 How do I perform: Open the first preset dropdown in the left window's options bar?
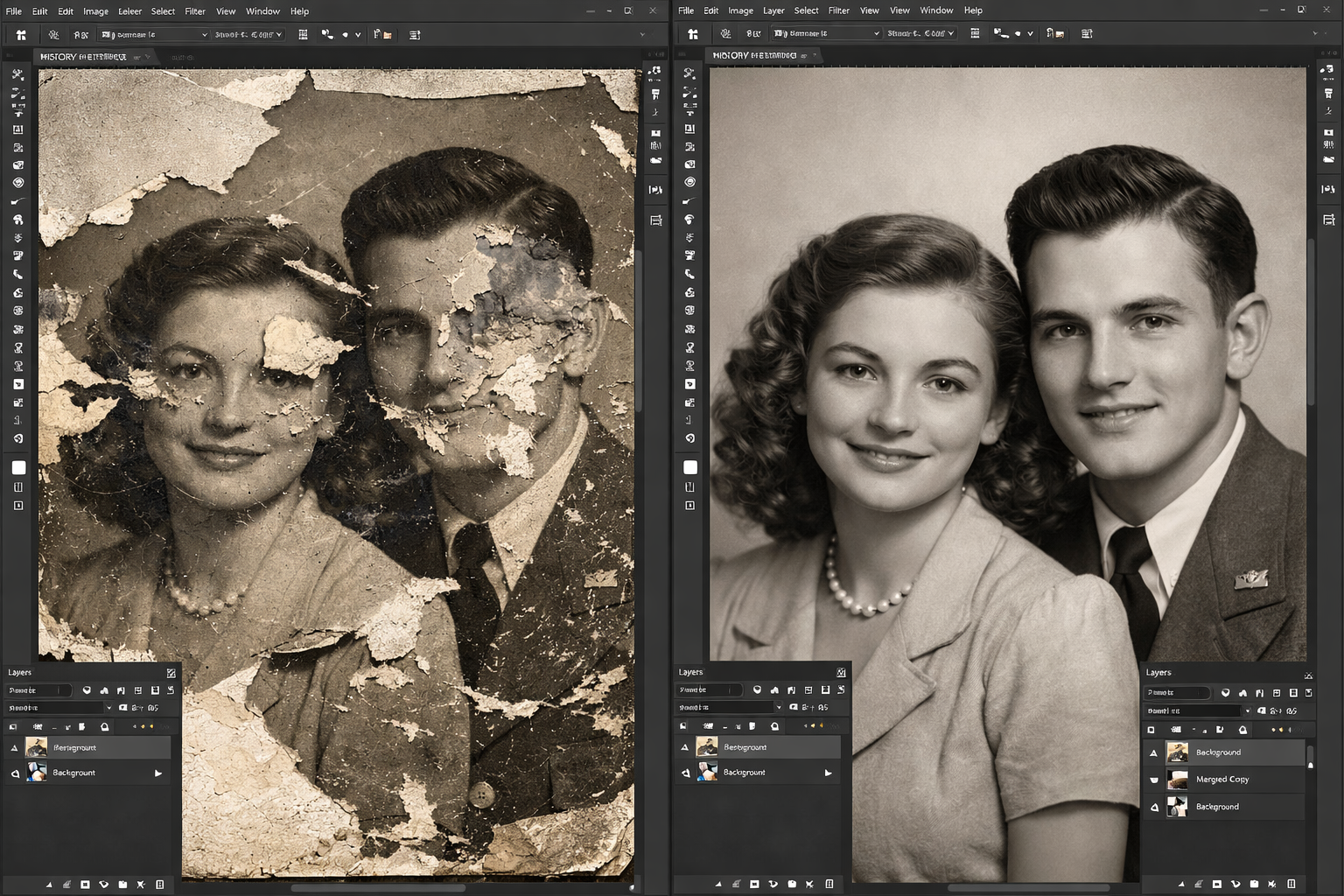pyautogui.click(x=155, y=35)
